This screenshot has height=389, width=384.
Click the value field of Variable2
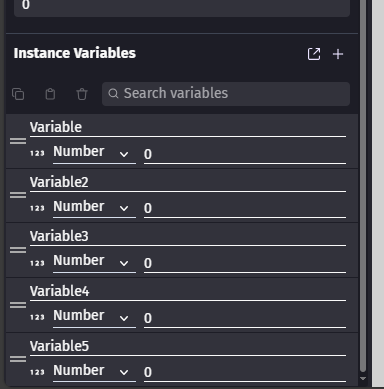(x=245, y=209)
